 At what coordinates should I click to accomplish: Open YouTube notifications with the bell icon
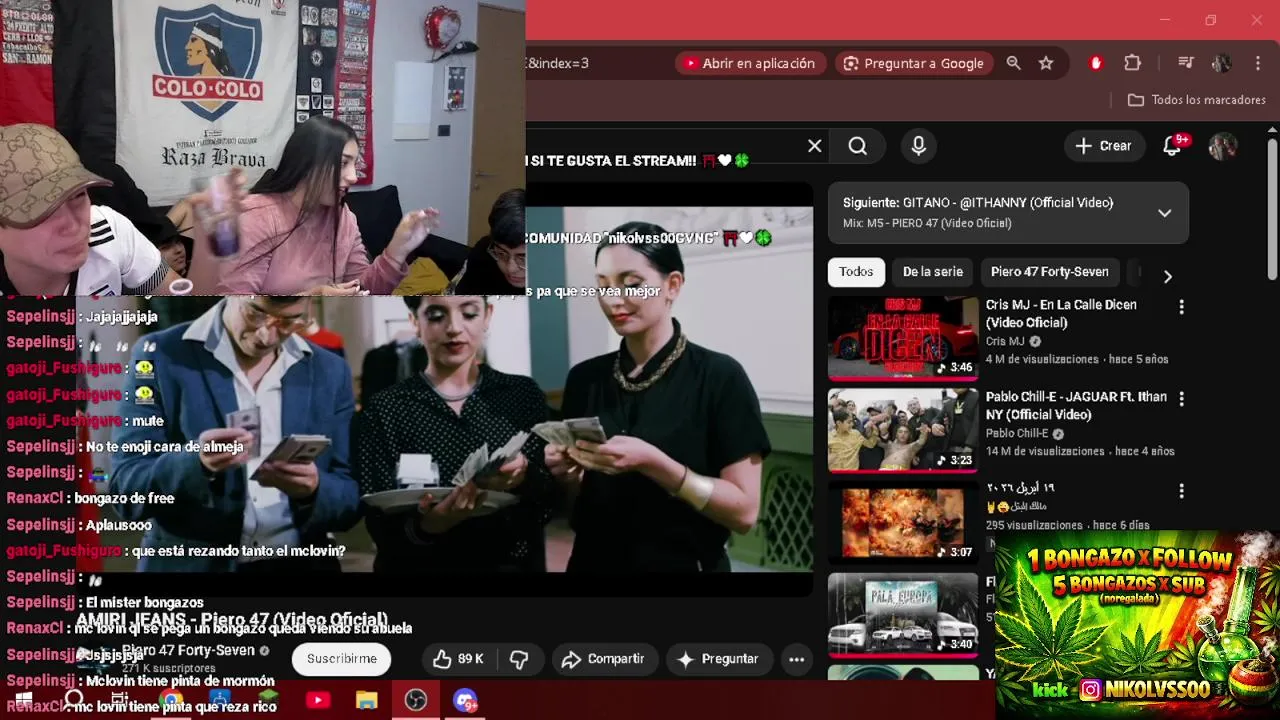click(1172, 146)
